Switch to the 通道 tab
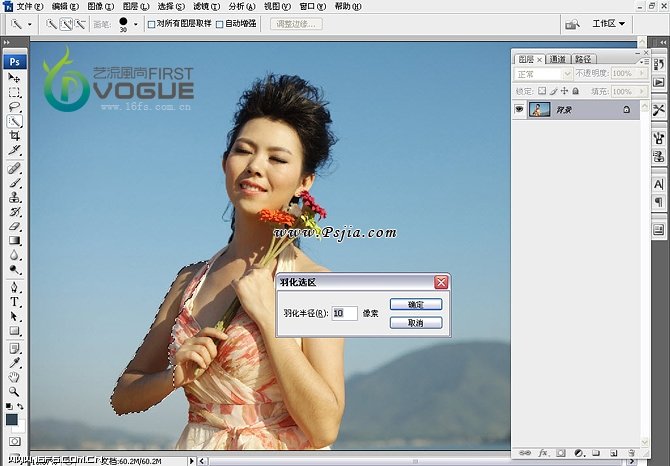 pyautogui.click(x=557, y=59)
